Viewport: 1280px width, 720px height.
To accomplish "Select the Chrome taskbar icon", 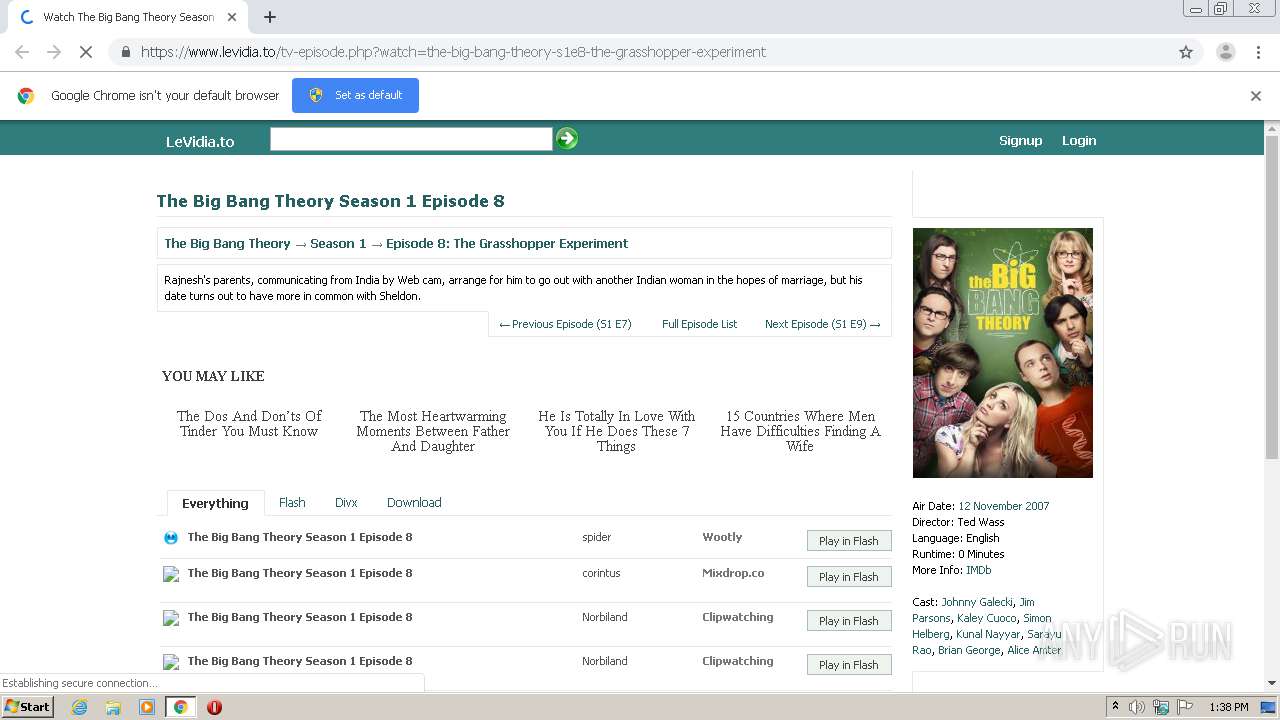I will pyautogui.click(x=181, y=707).
